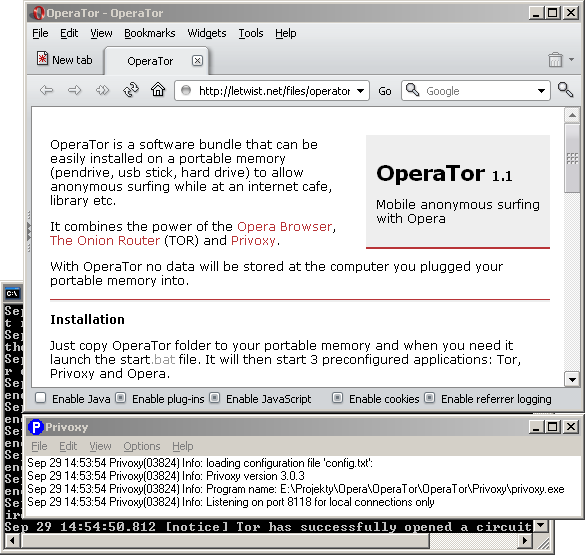Expand the address bar history dropdown
Screen dimensions: 585x555
[x=360, y=91]
